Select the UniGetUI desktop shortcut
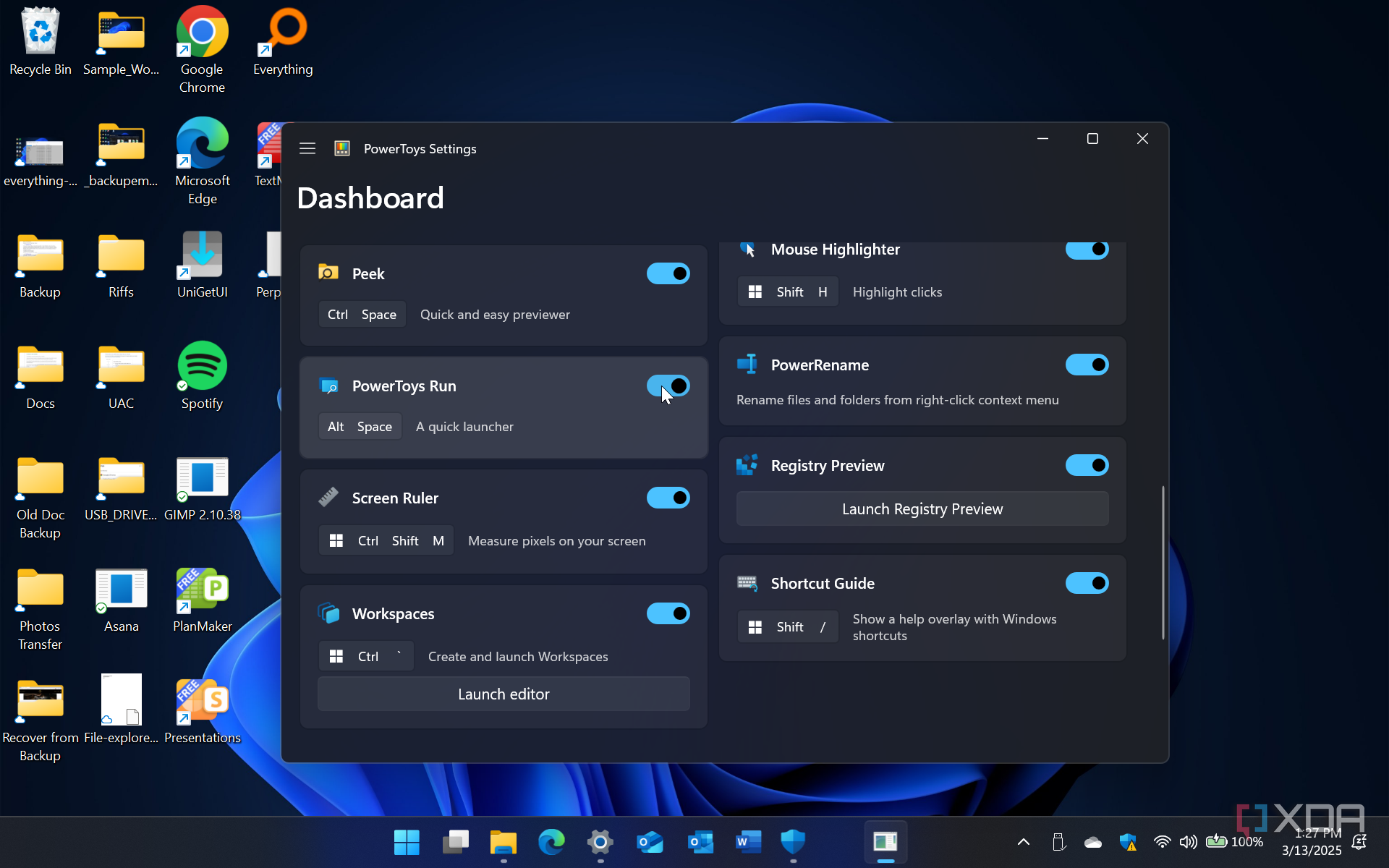This screenshot has height=868, width=1389. pyautogui.click(x=202, y=265)
